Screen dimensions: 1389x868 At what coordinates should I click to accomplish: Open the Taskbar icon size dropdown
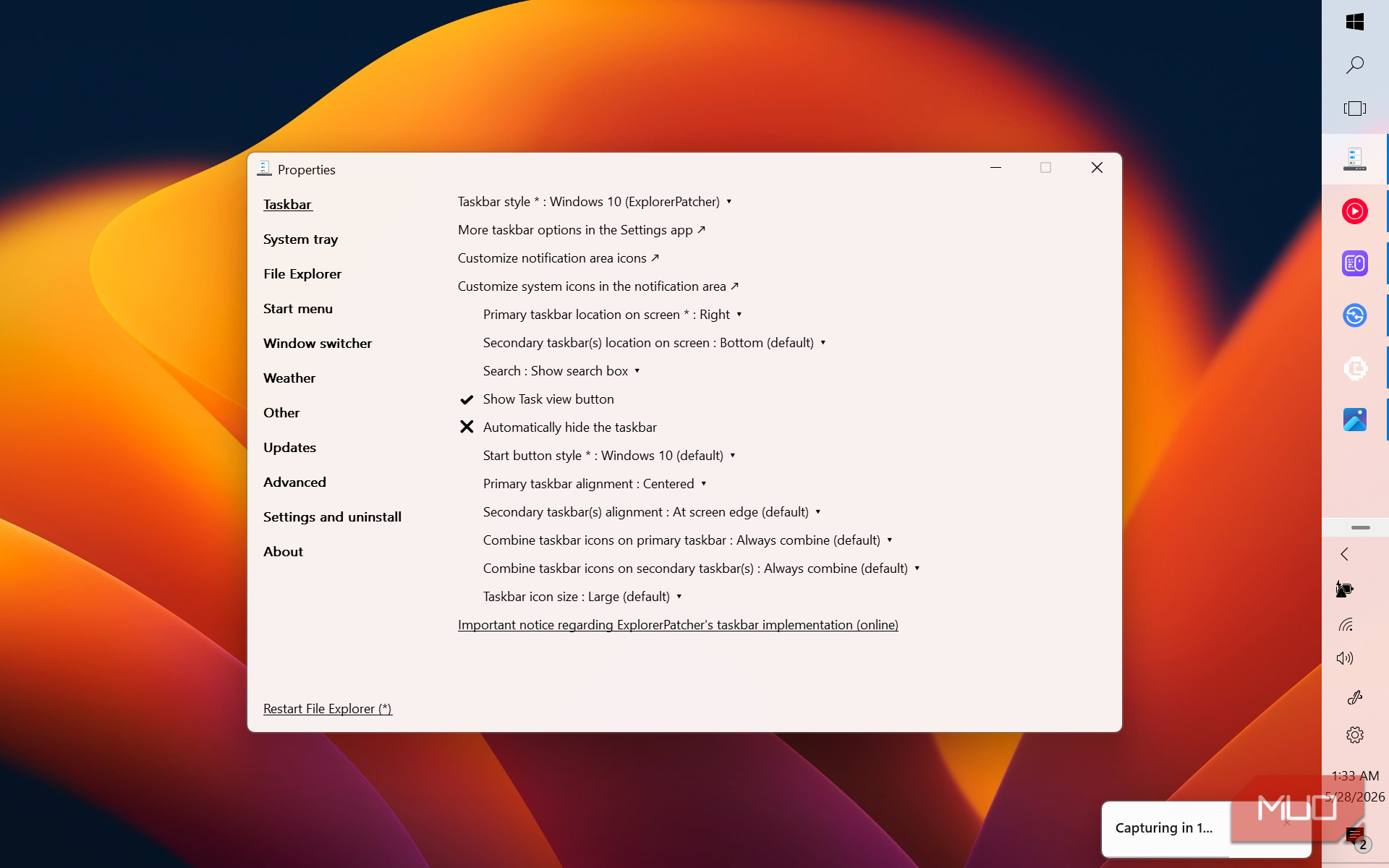point(582,597)
